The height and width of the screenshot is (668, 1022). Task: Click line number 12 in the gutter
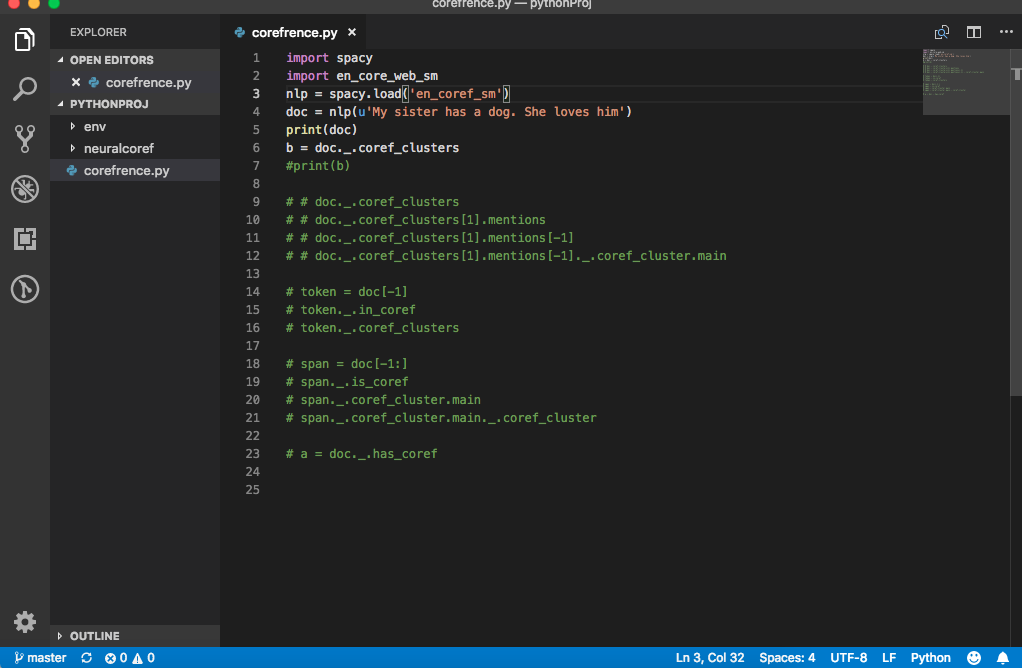253,255
